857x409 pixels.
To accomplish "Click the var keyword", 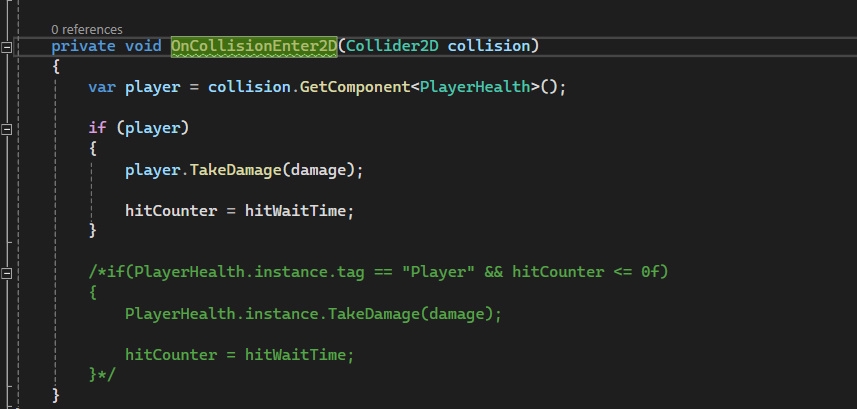I will (x=102, y=87).
